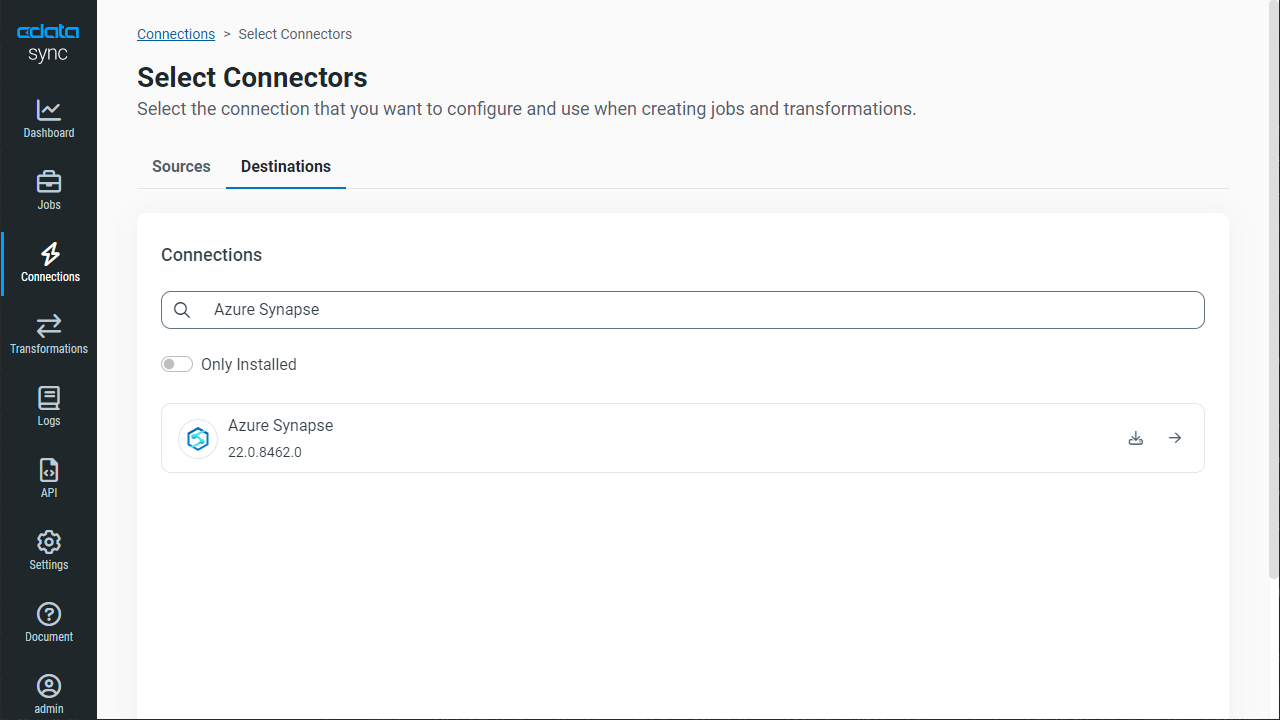Click the arrow on the Azure Synapse row
Screen dimensions: 1280x720
(1175, 438)
